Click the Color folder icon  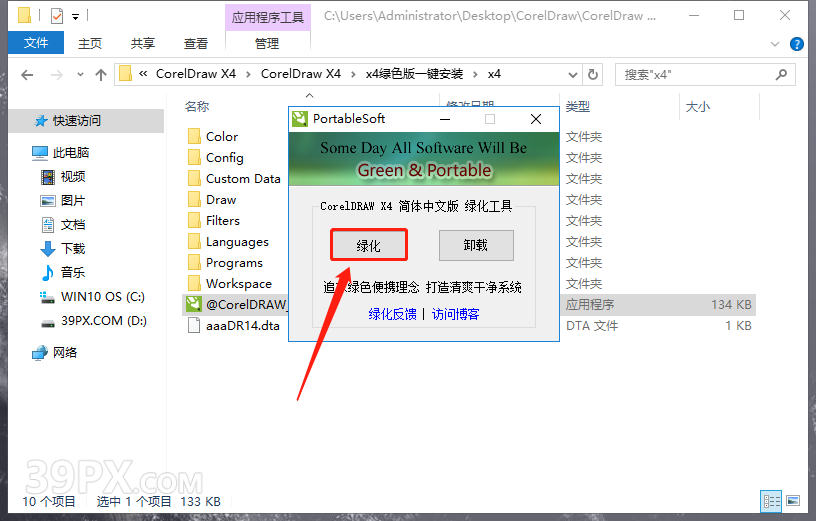click(x=194, y=137)
